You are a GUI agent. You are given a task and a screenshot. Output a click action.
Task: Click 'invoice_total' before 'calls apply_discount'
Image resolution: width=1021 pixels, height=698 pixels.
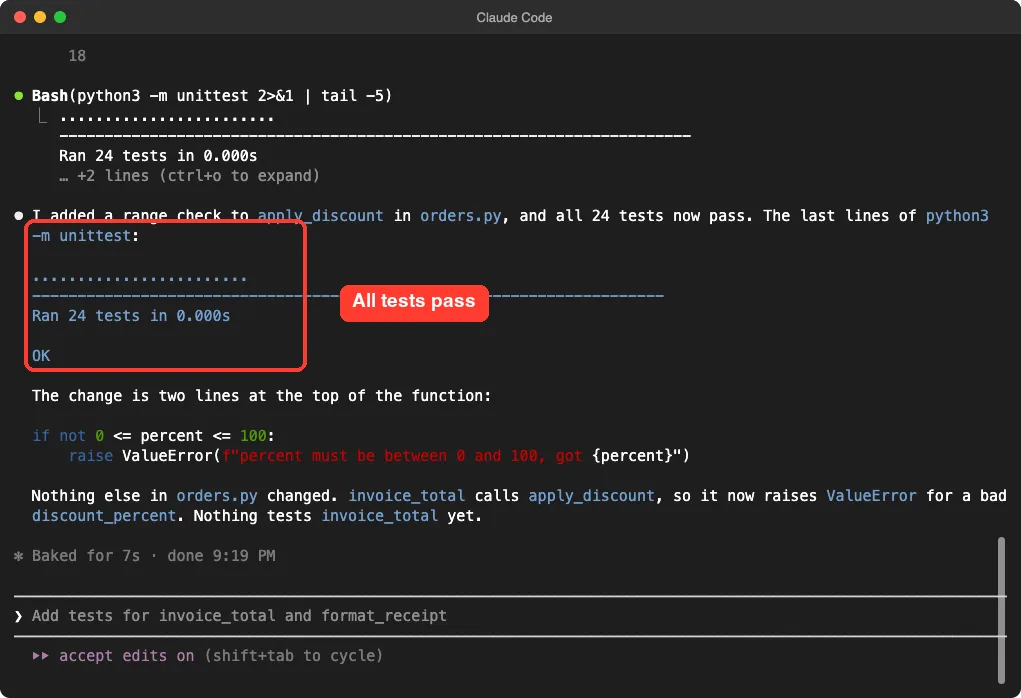coord(406,496)
